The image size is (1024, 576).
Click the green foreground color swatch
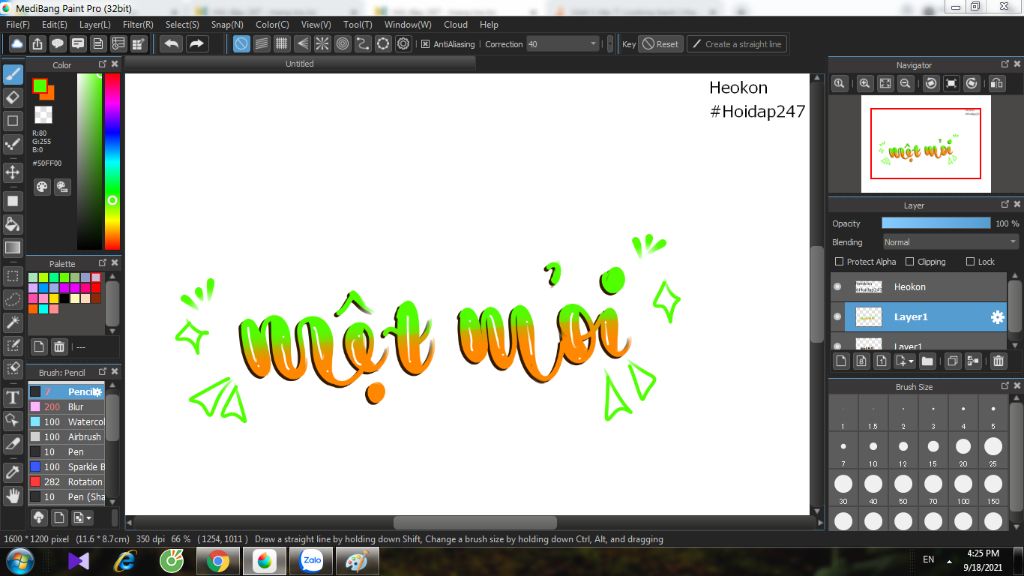[x=40, y=86]
